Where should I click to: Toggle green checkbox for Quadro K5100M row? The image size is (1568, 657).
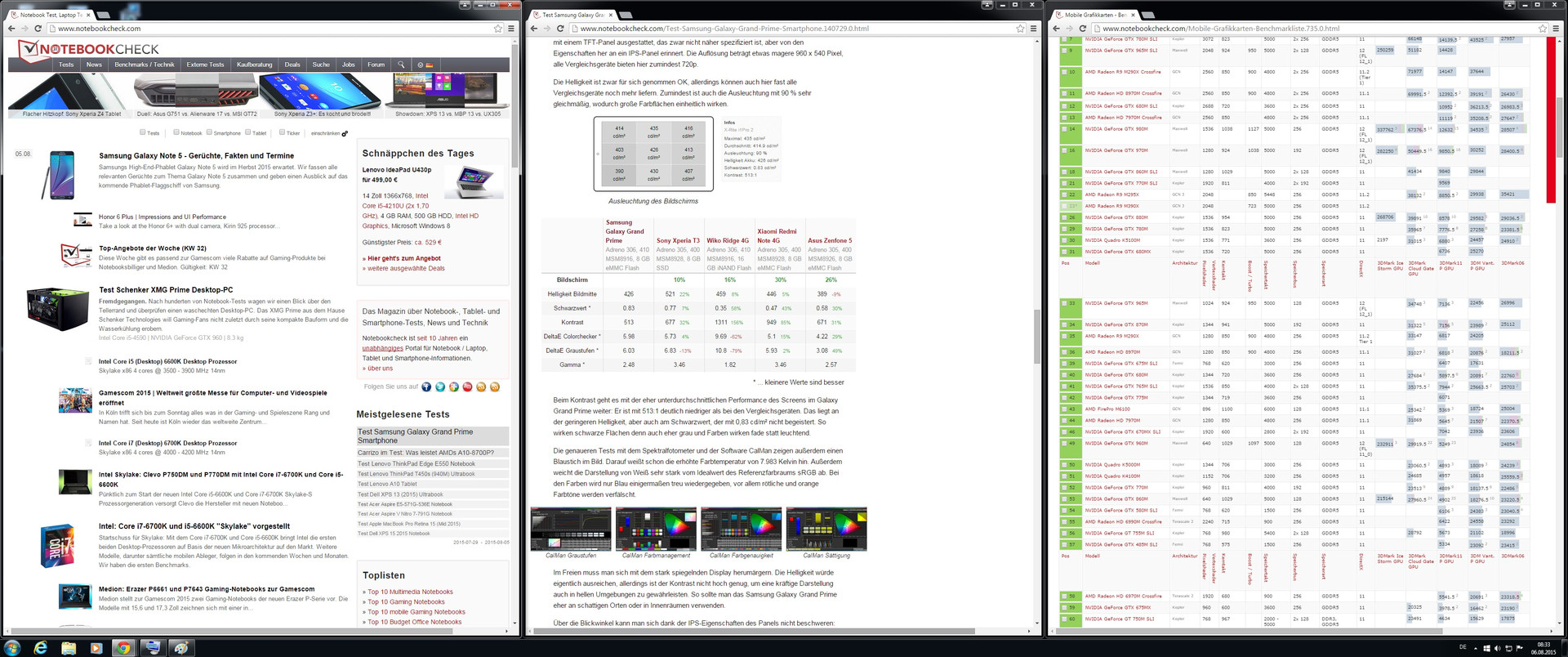coord(1063,240)
